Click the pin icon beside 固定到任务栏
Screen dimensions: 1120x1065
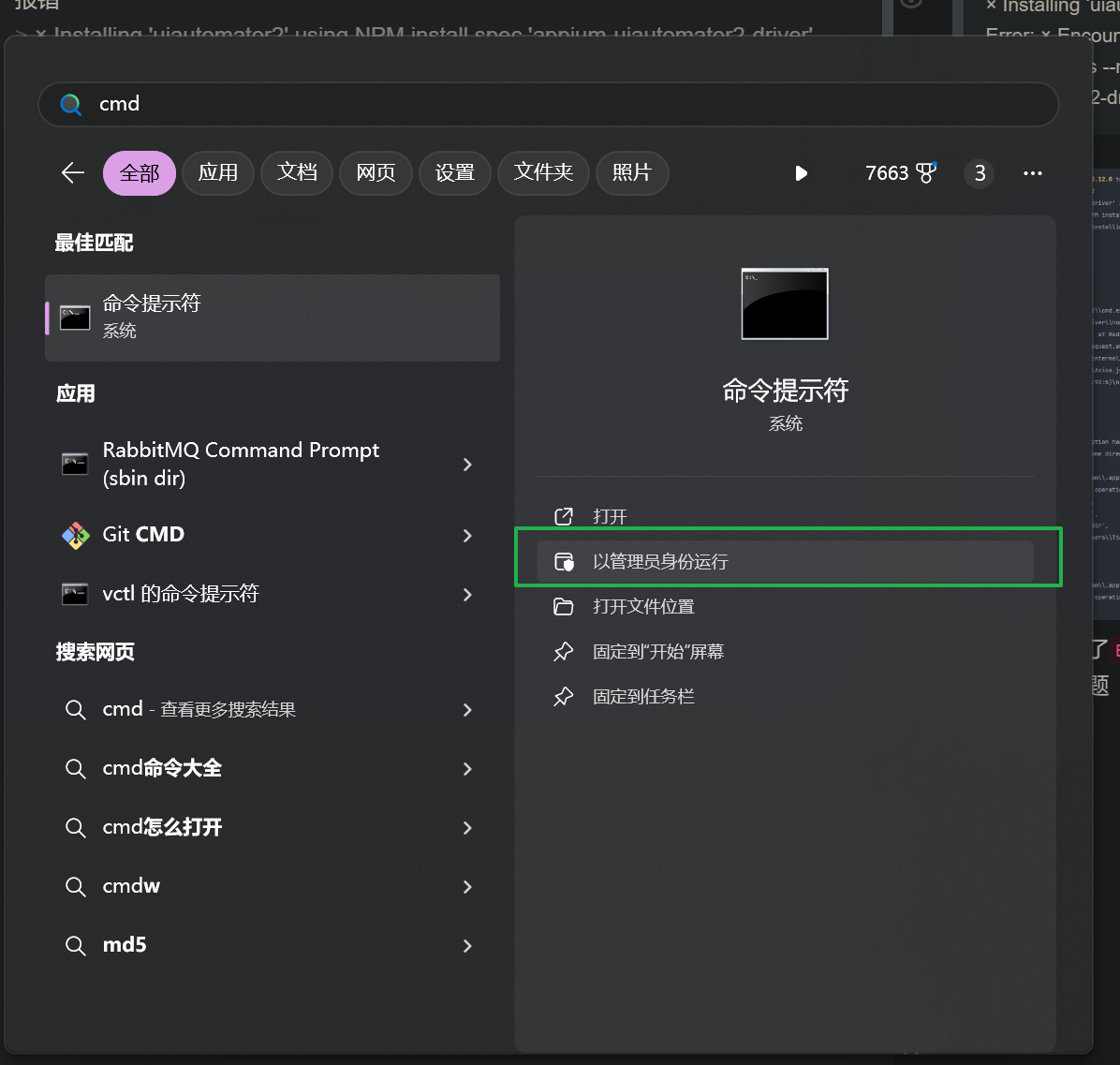click(x=564, y=696)
